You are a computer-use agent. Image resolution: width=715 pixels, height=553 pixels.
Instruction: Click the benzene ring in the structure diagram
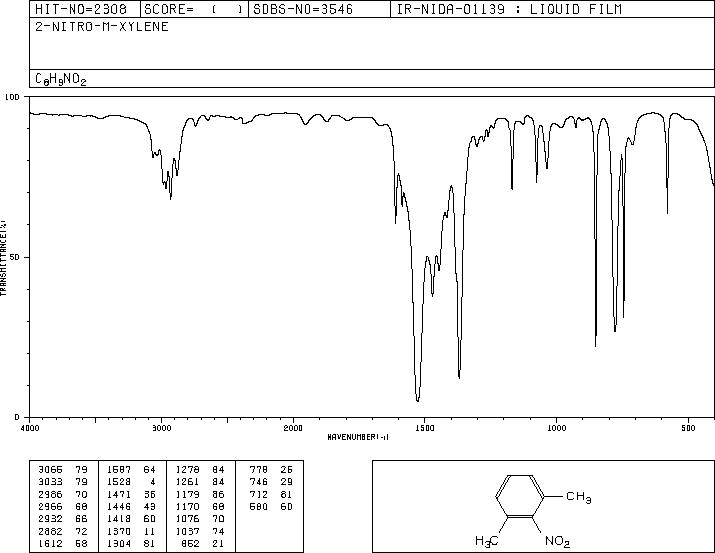[x=520, y=496]
